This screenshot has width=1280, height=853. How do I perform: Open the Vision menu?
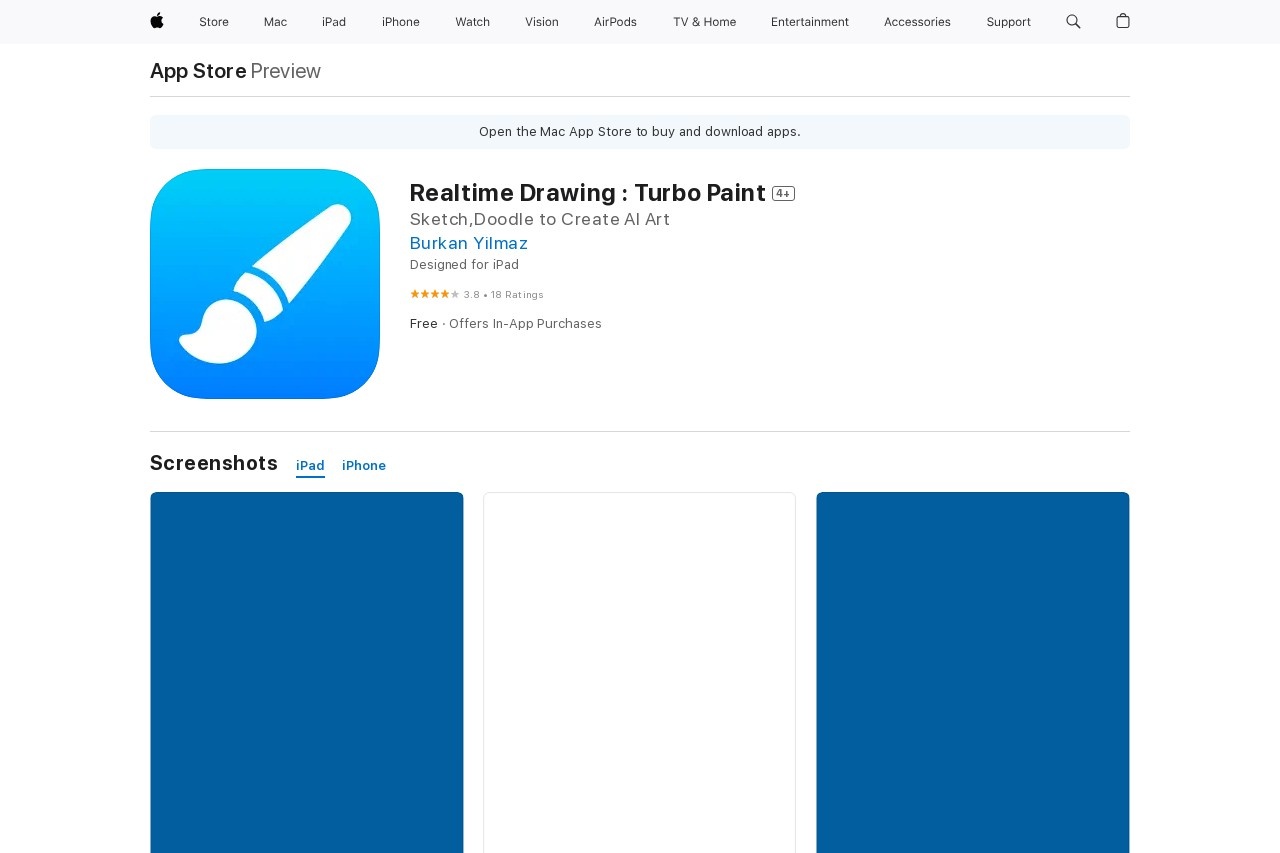coord(542,22)
